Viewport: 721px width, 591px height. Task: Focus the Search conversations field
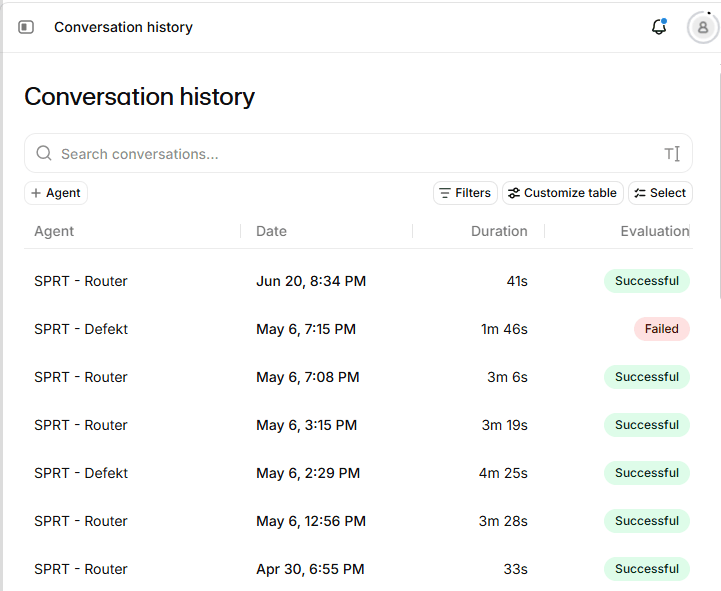[x=358, y=153]
